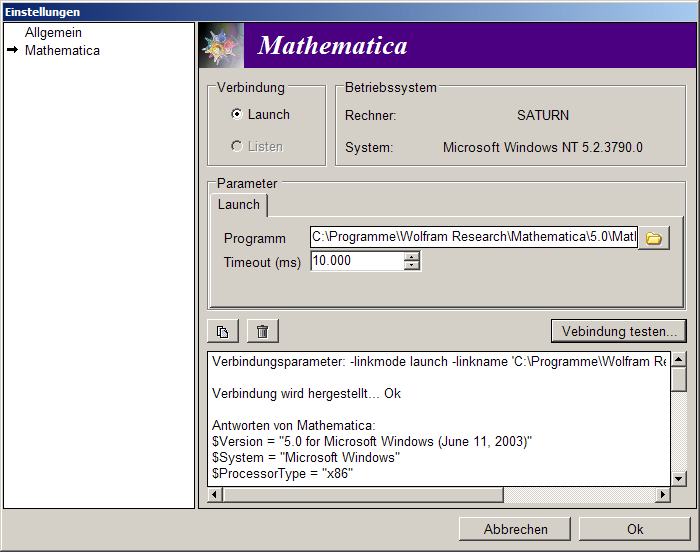Screen dimensions: 700x552
Task: Click the trash icon to clear log
Action: 262,331
